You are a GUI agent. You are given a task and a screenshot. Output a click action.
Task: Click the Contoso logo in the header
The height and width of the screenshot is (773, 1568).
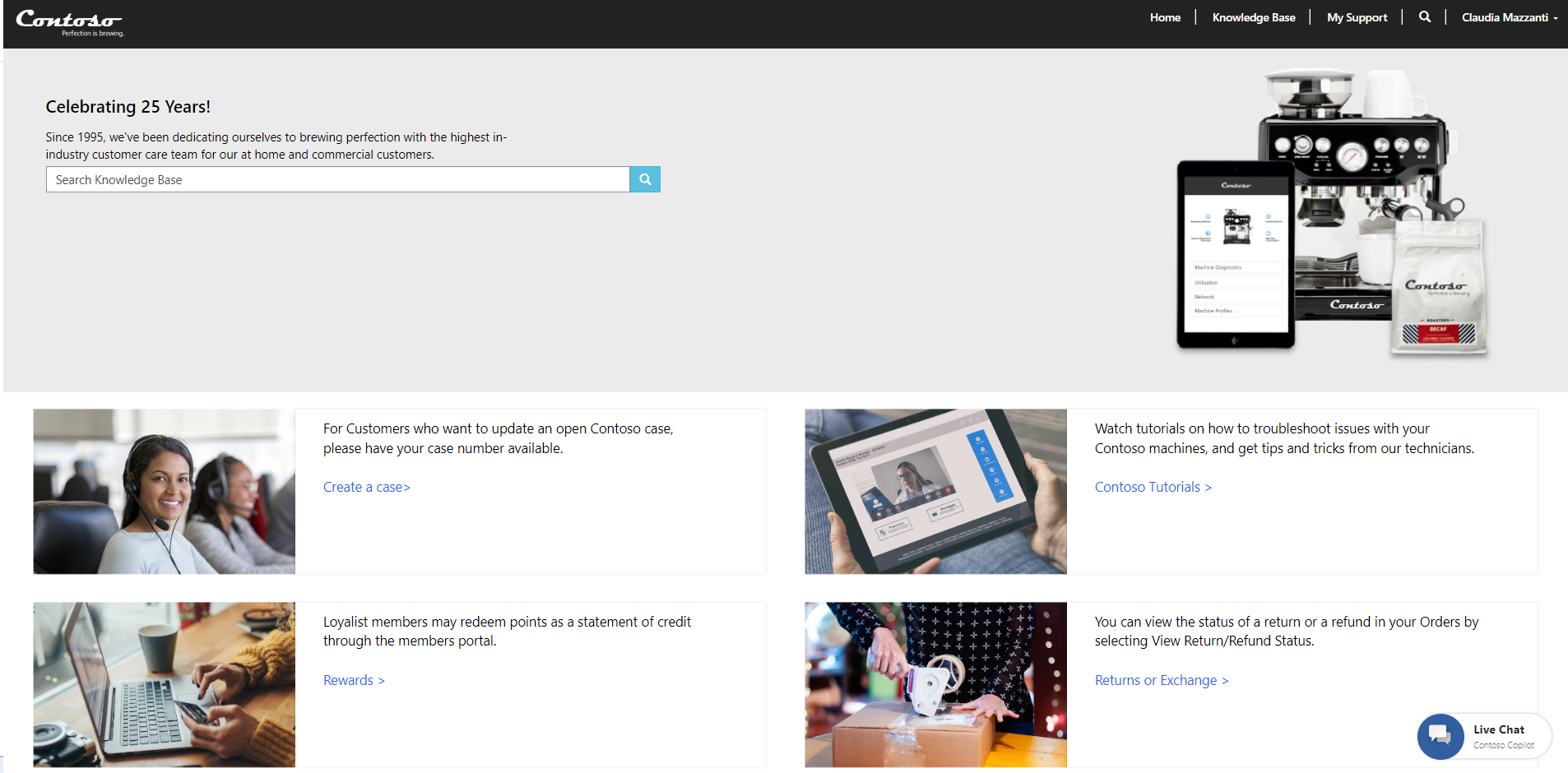70,22
